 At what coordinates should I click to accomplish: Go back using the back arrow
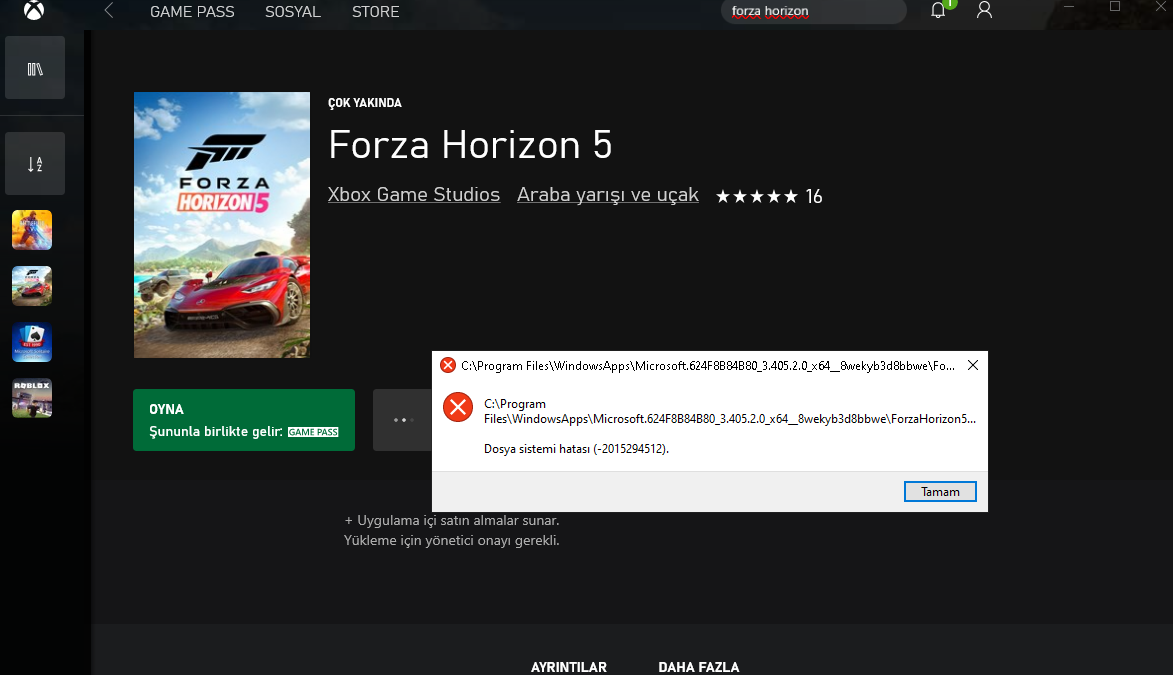[109, 10]
